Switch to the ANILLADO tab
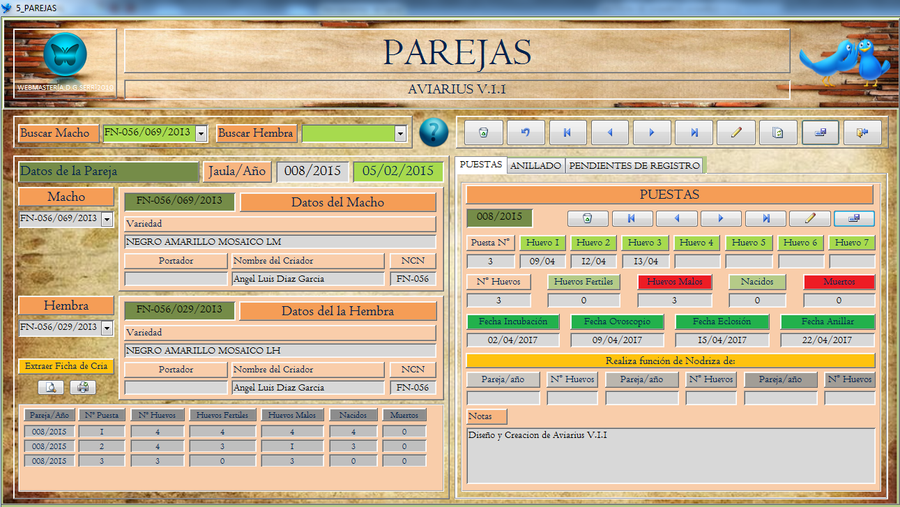The image size is (900, 507). [x=535, y=165]
